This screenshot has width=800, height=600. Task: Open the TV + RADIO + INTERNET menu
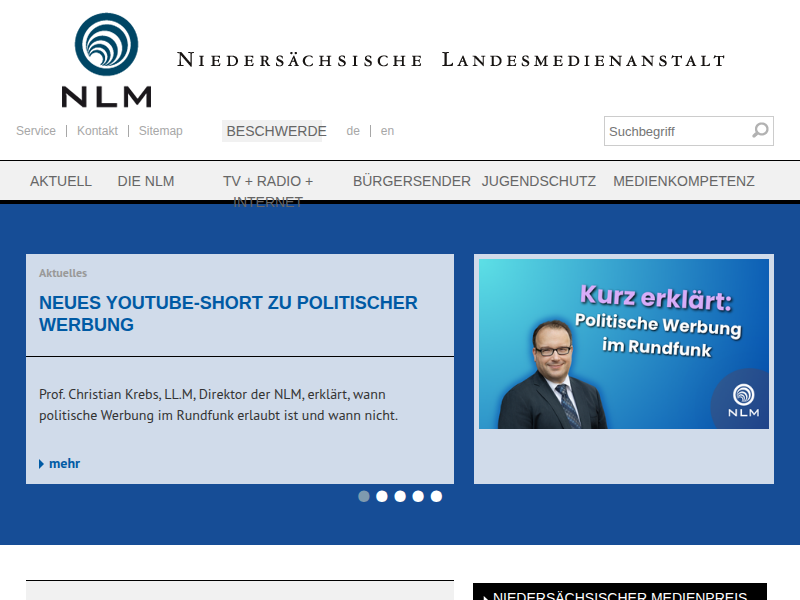[268, 191]
